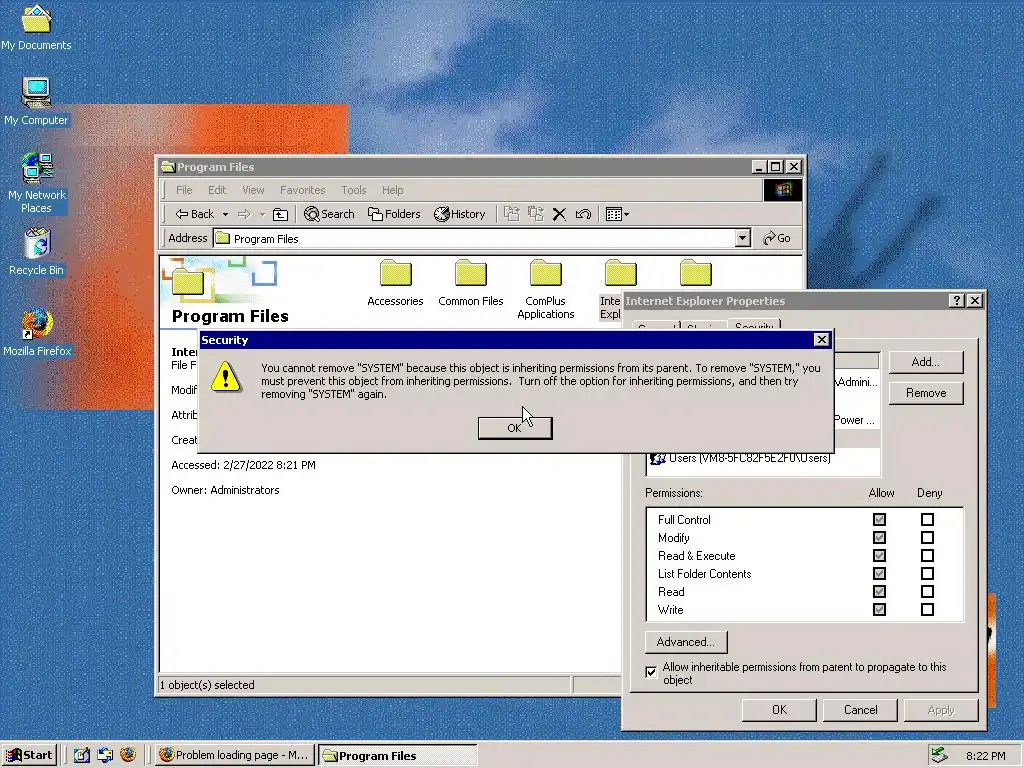Click OK in Internet Explorer Properties
The height and width of the screenshot is (768, 1024).
tap(779, 710)
